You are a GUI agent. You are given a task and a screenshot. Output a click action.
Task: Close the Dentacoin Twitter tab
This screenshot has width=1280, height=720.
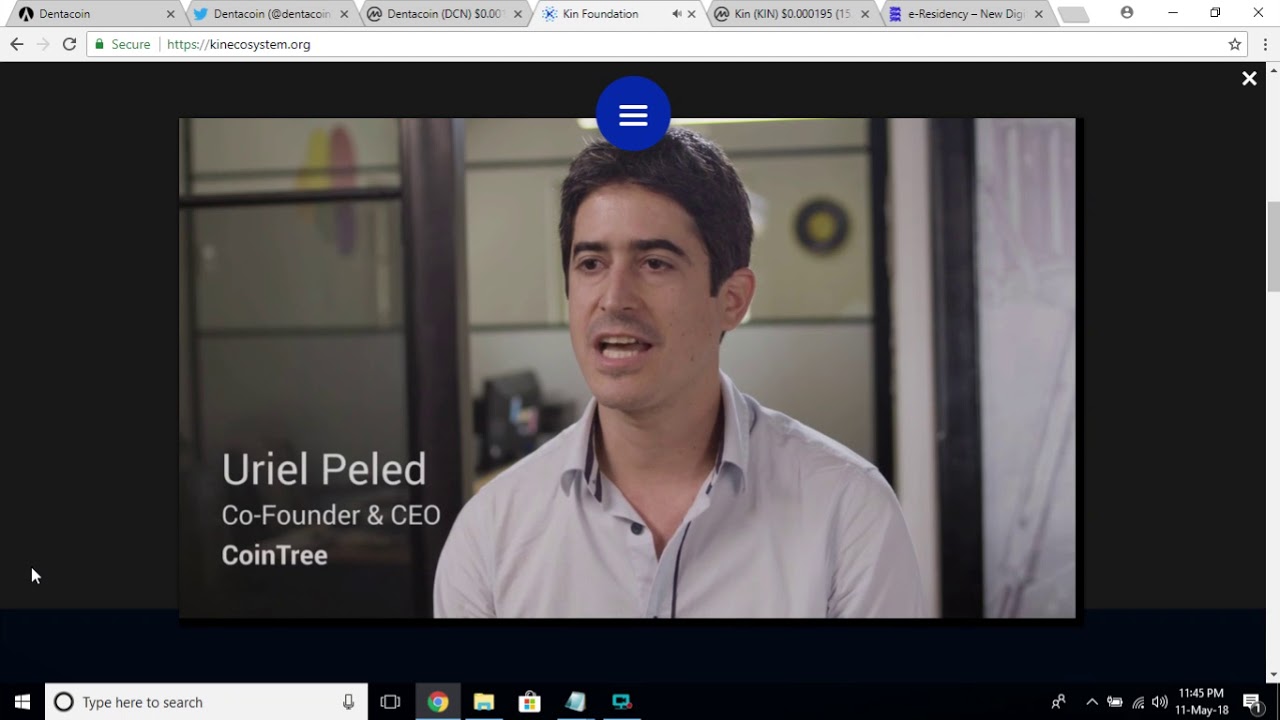click(x=344, y=14)
